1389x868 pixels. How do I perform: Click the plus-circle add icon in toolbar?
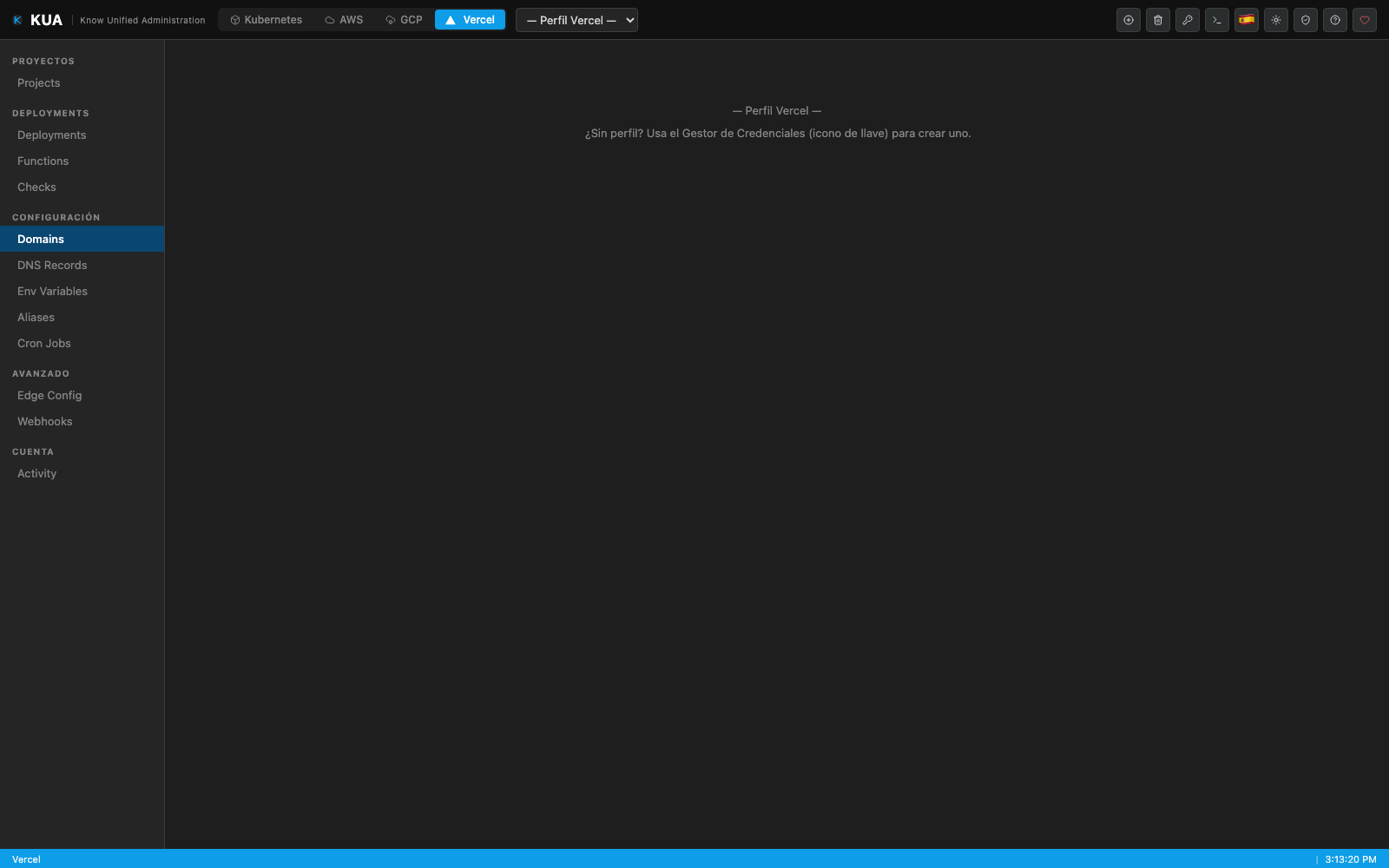pos(1129,20)
